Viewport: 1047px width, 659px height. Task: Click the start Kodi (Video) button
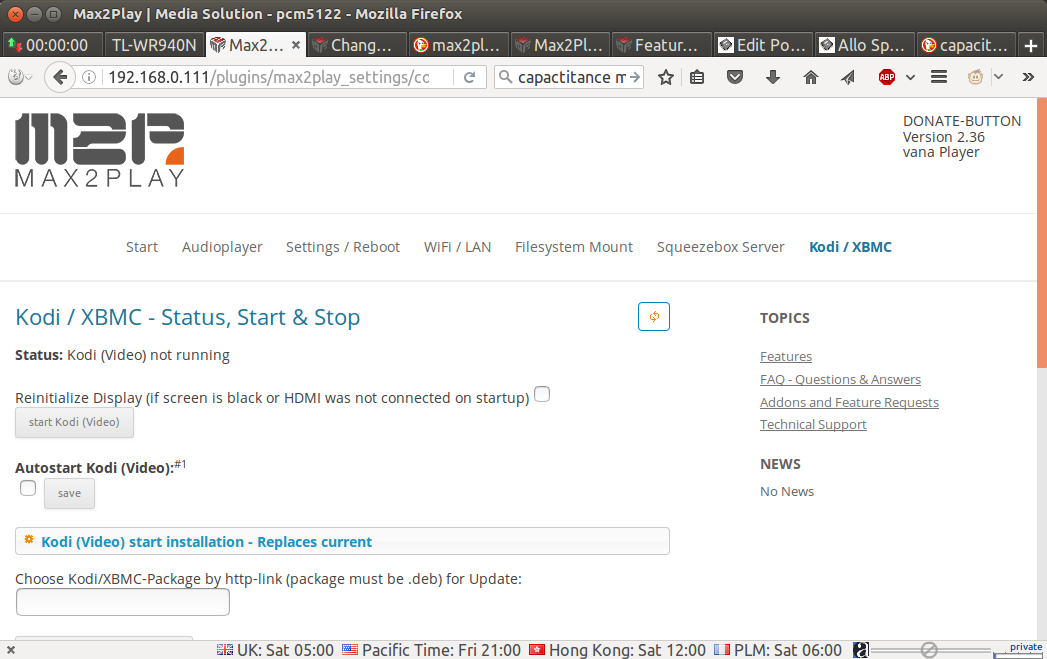point(74,422)
